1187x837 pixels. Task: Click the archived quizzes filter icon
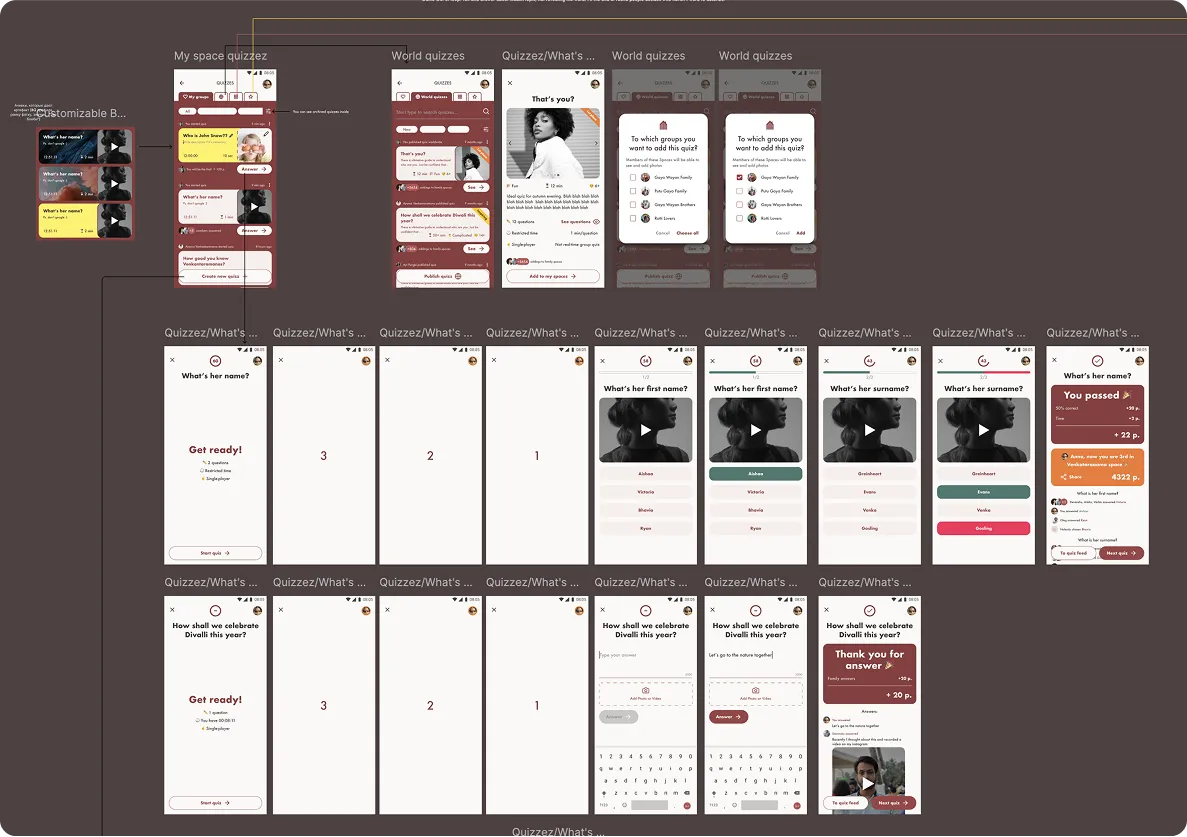268,111
